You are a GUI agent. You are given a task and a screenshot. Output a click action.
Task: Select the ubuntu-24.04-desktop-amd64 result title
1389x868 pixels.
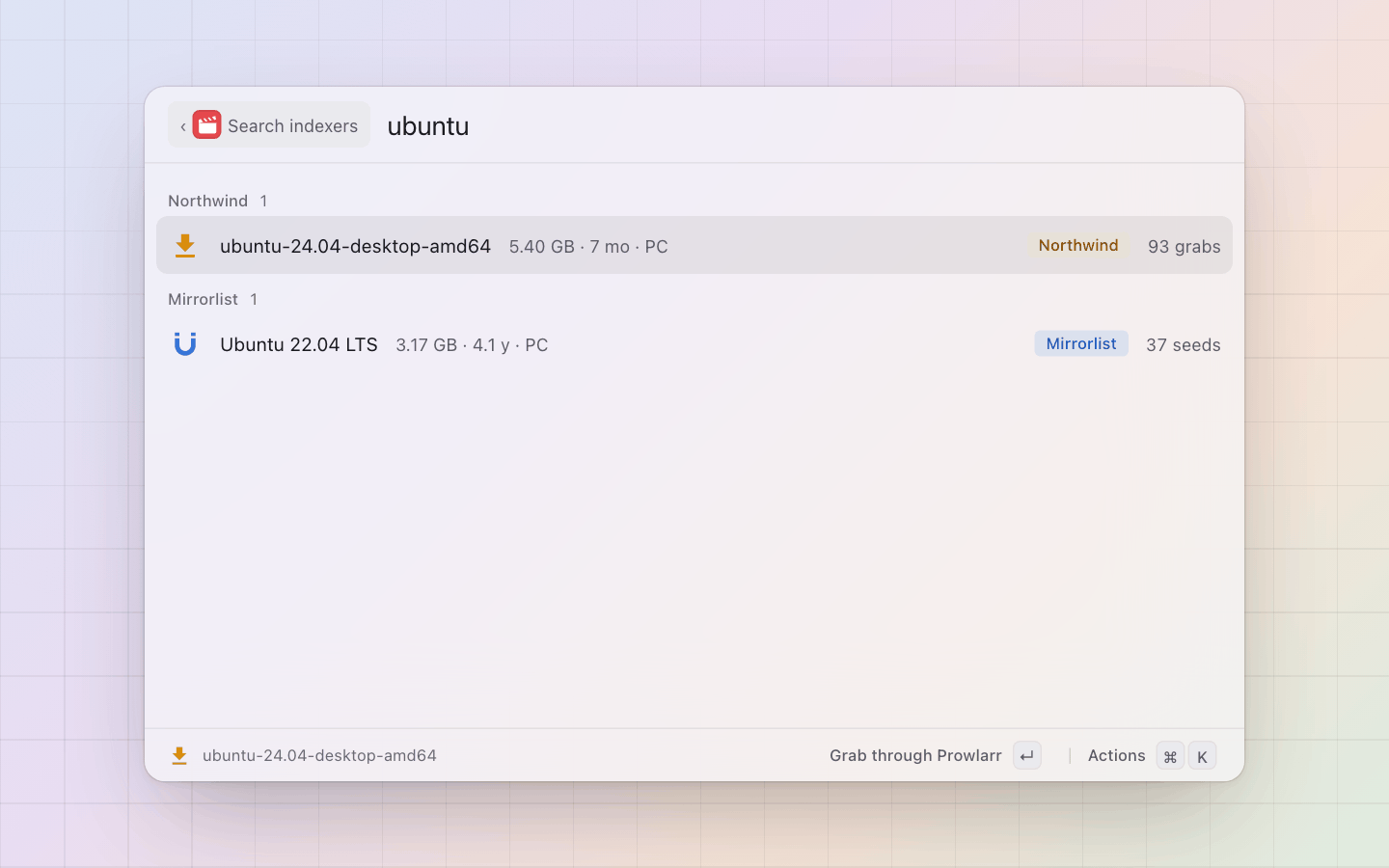coord(355,246)
